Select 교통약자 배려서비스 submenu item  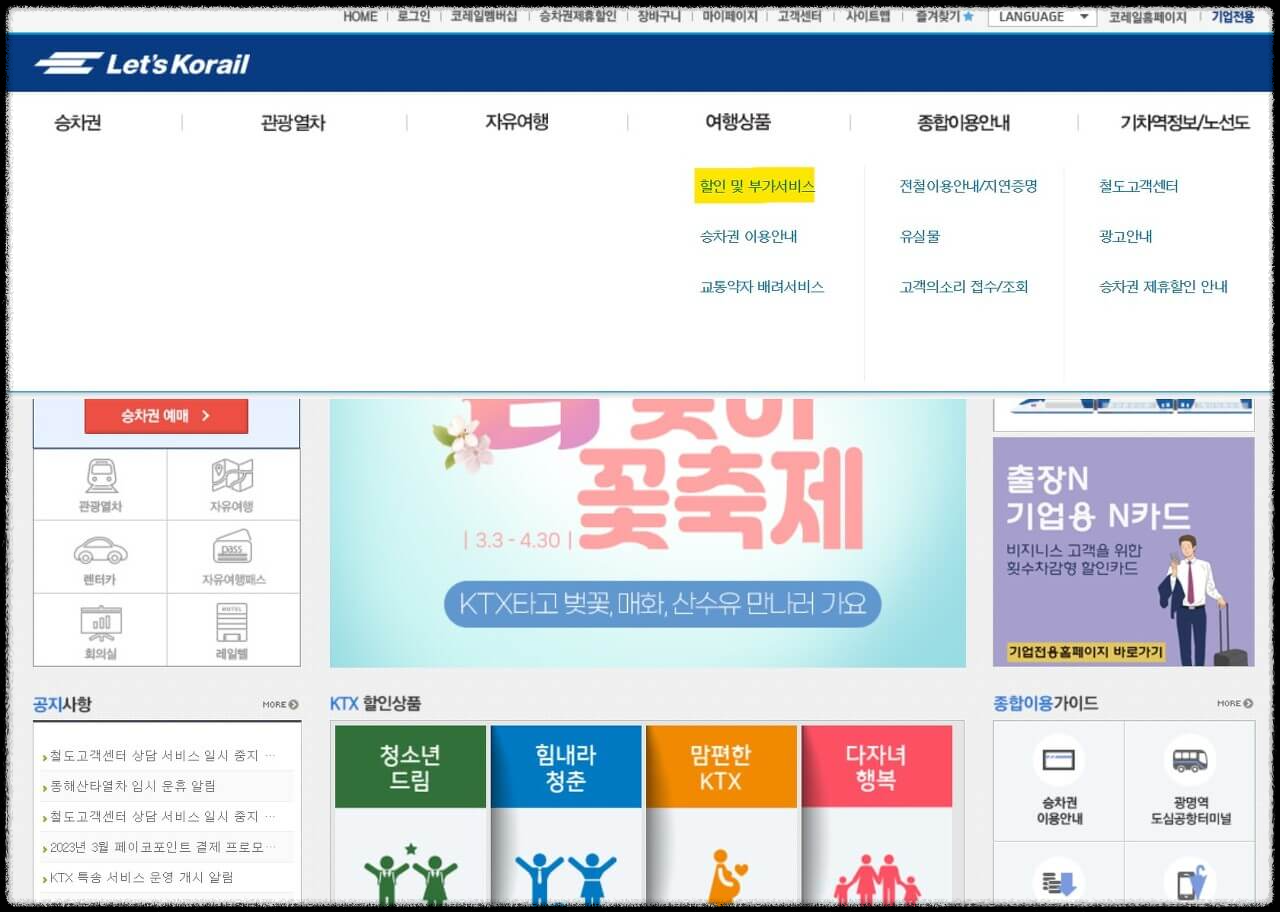pyautogui.click(x=762, y=287)
